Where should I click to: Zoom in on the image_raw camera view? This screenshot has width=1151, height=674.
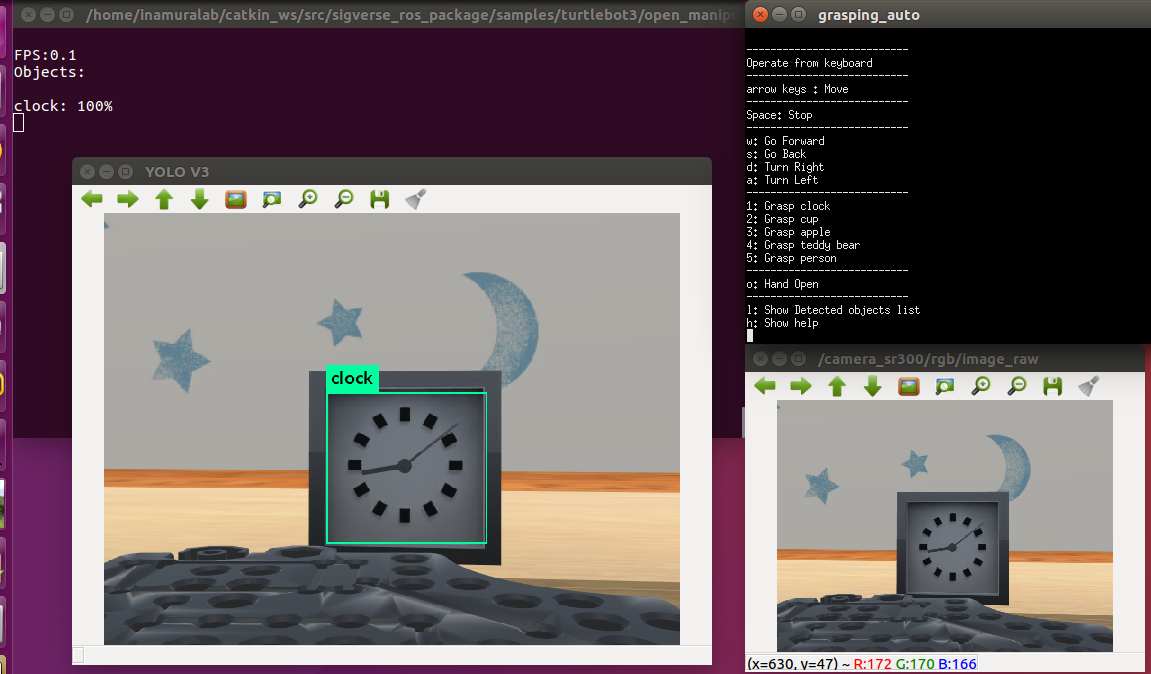981,386
